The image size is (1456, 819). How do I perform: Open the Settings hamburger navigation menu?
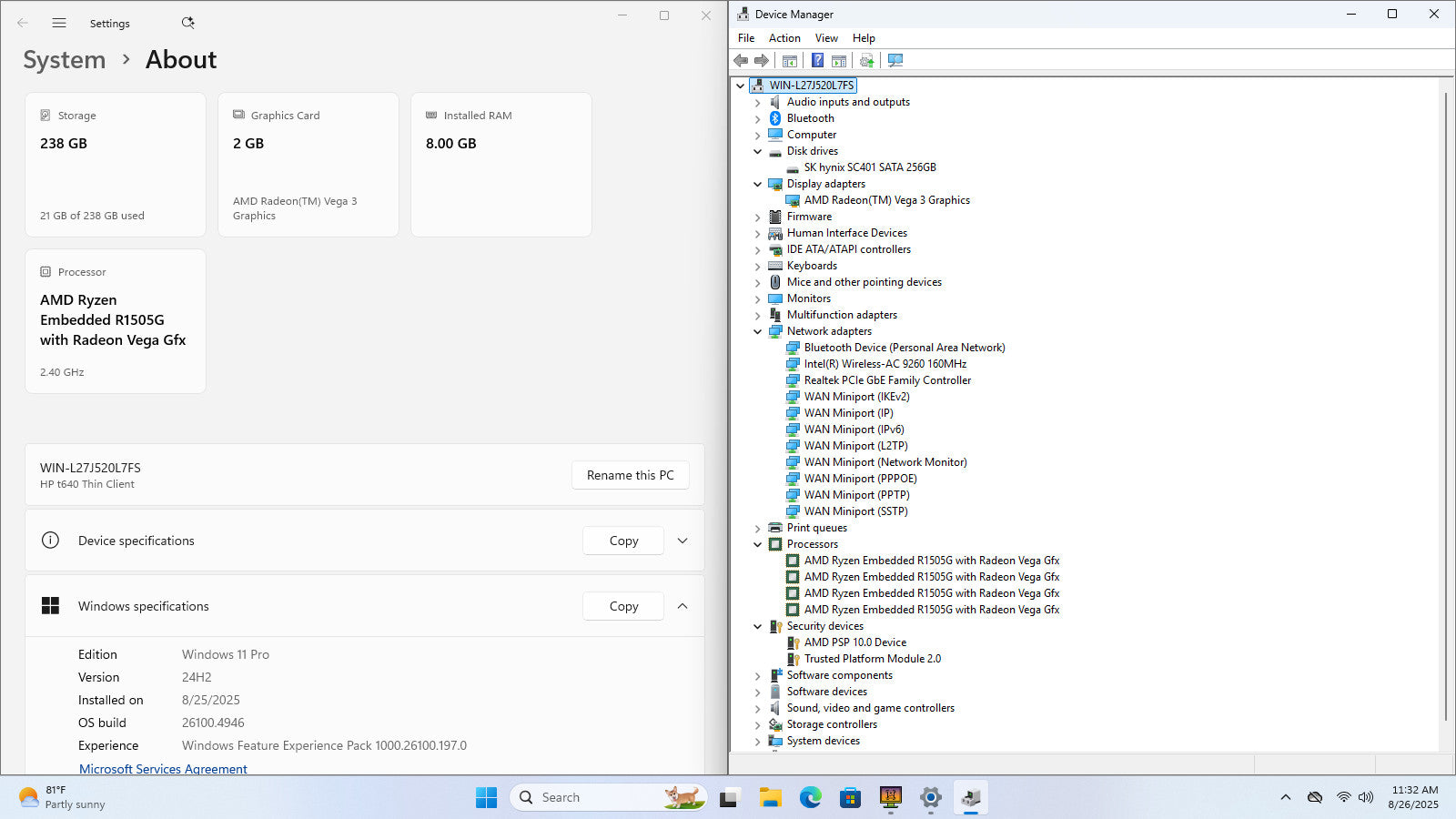(59, 23)
